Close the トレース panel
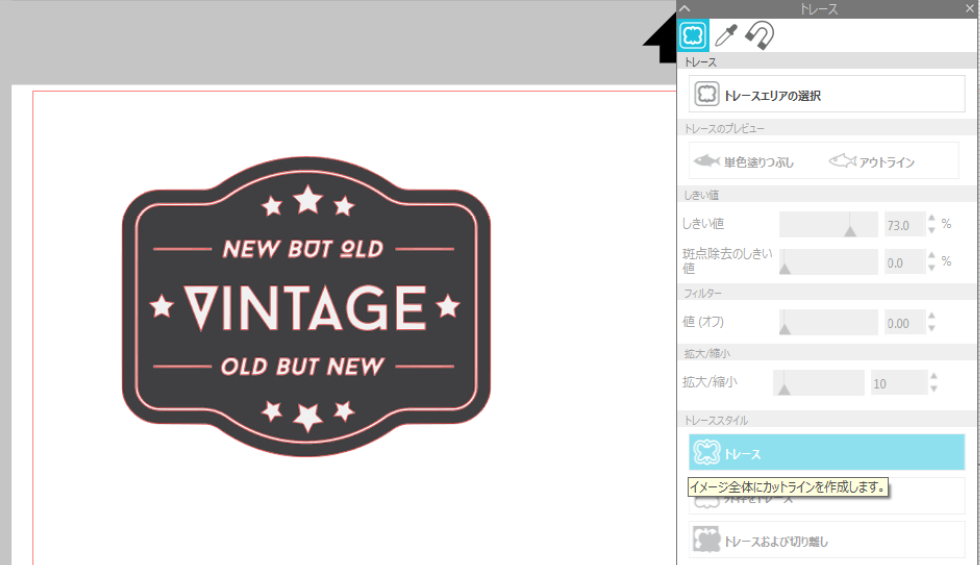 tap(969, 9)
